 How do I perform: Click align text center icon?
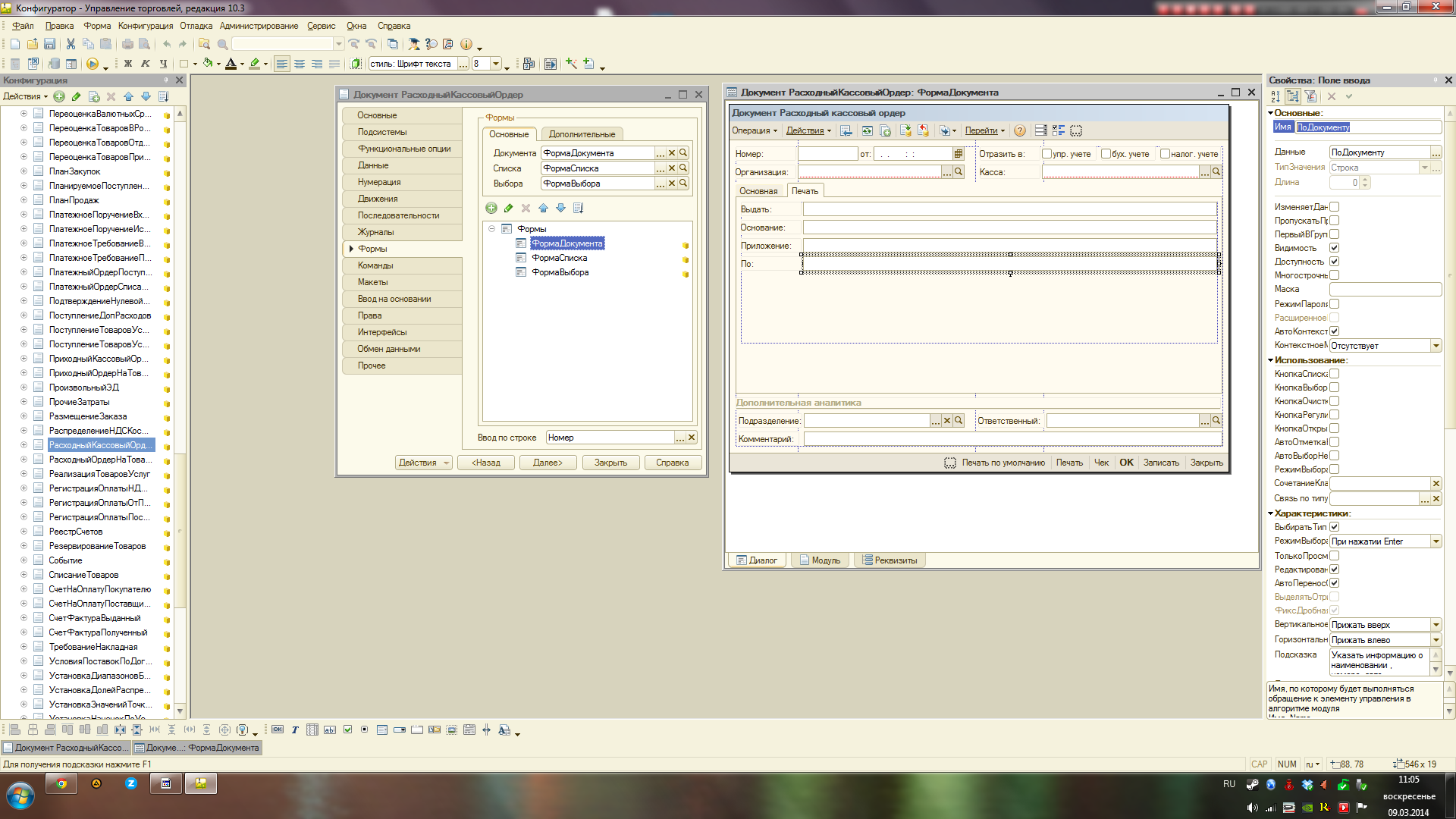pyautogui.click(x=300, y=64)
